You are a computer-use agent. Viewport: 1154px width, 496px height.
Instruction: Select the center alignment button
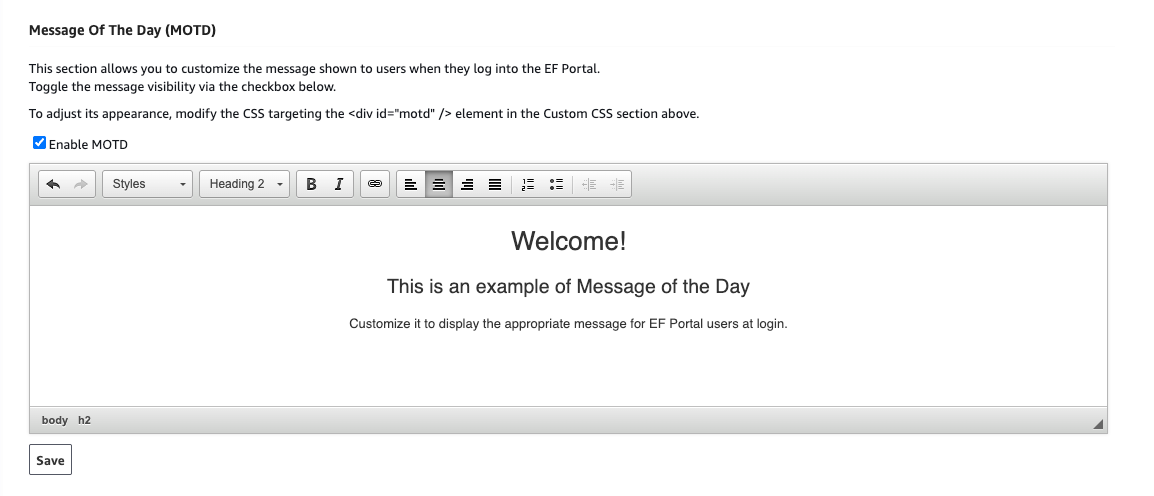438,184
